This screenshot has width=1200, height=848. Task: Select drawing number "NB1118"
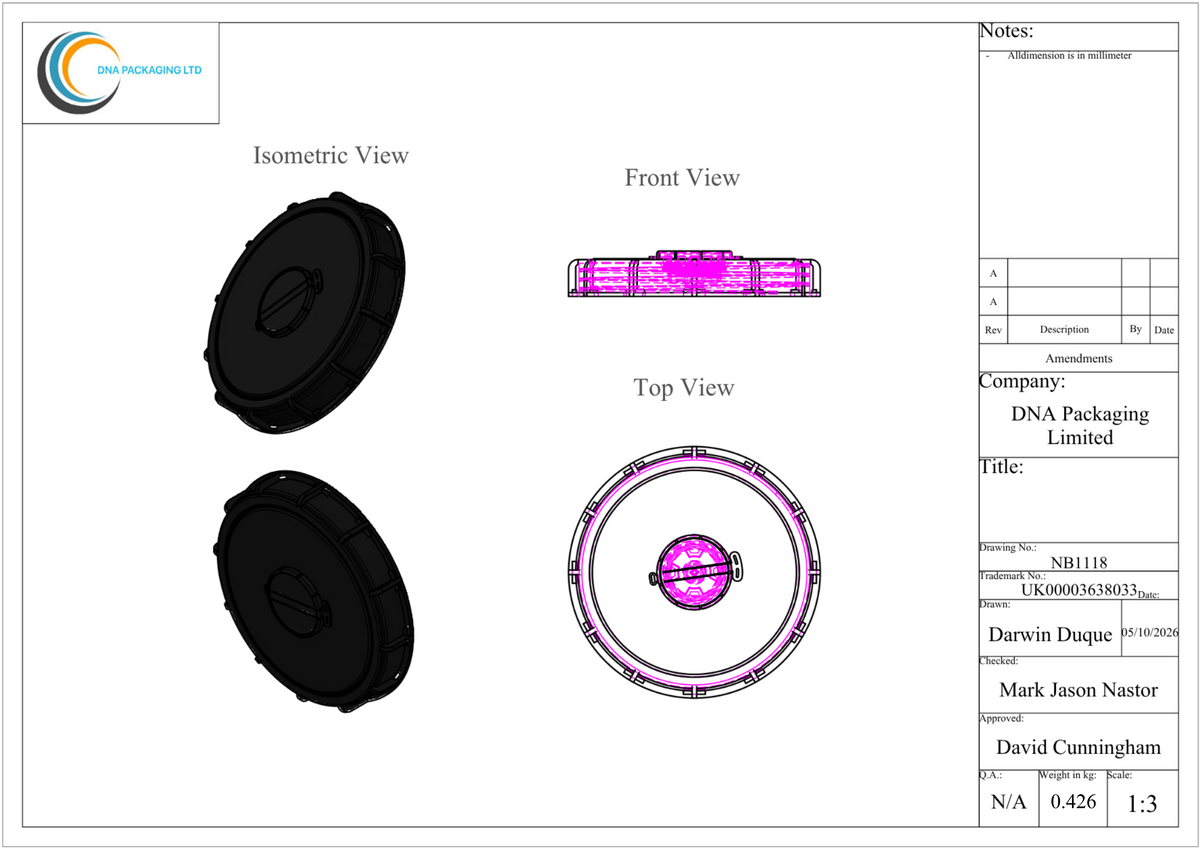point(1080,562)
